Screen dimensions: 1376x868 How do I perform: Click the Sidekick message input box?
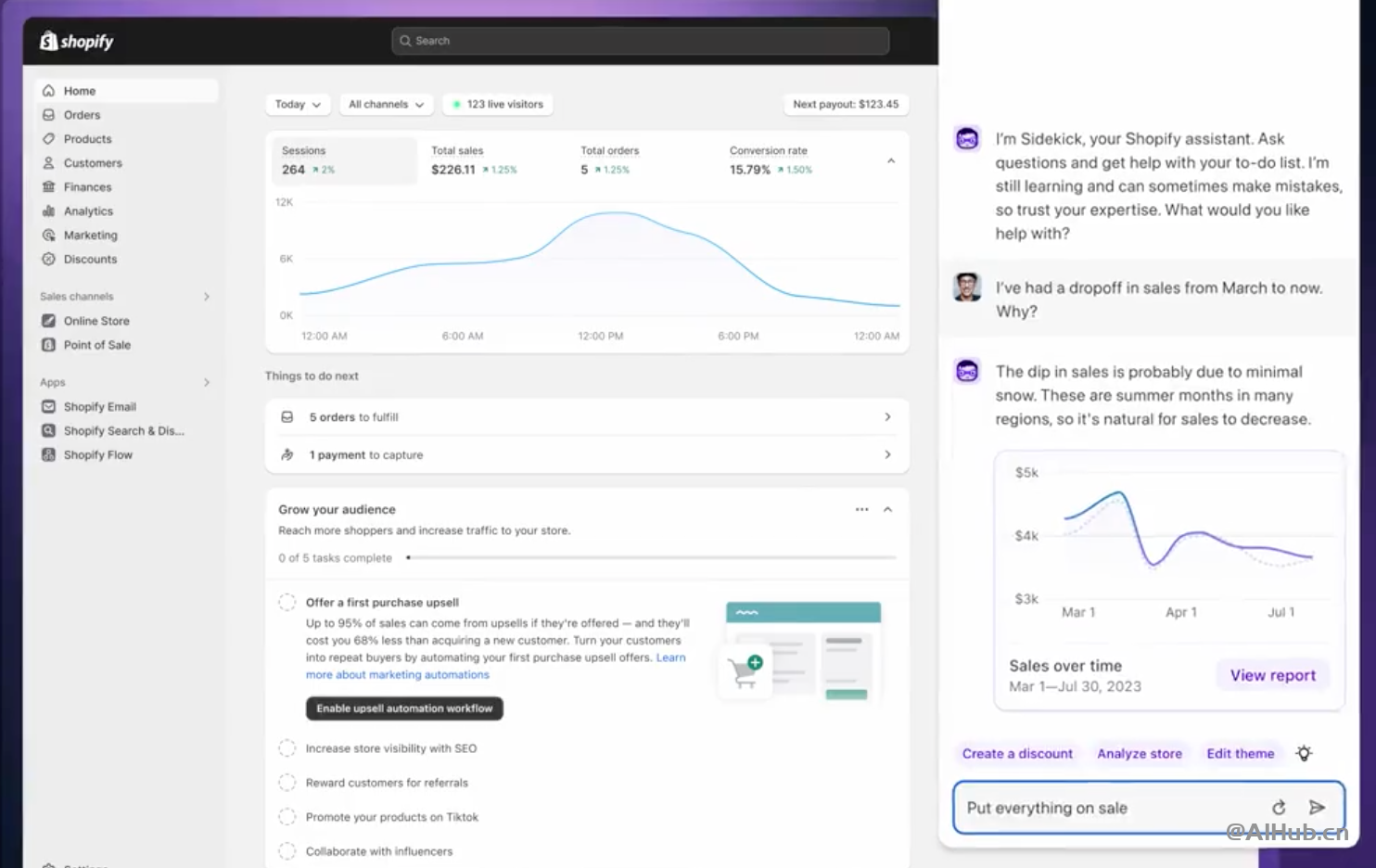(1149, 808)
